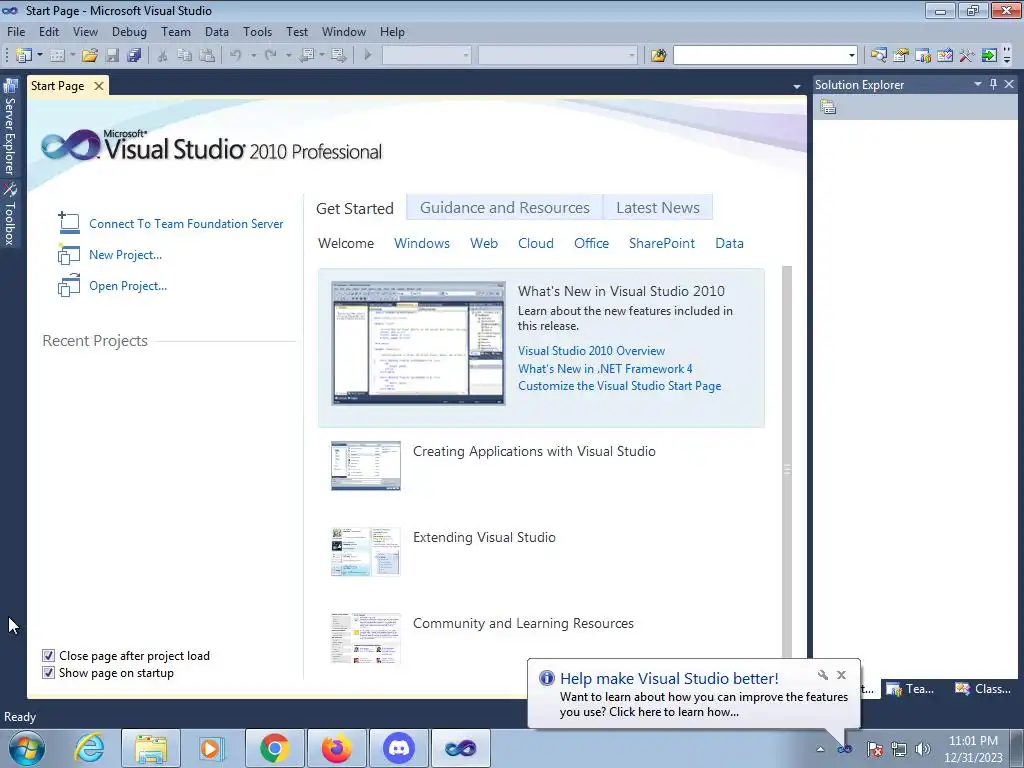Open the Properties Window toolbar icon
The width and height of the screenshot is (1024, 768).
901,56
